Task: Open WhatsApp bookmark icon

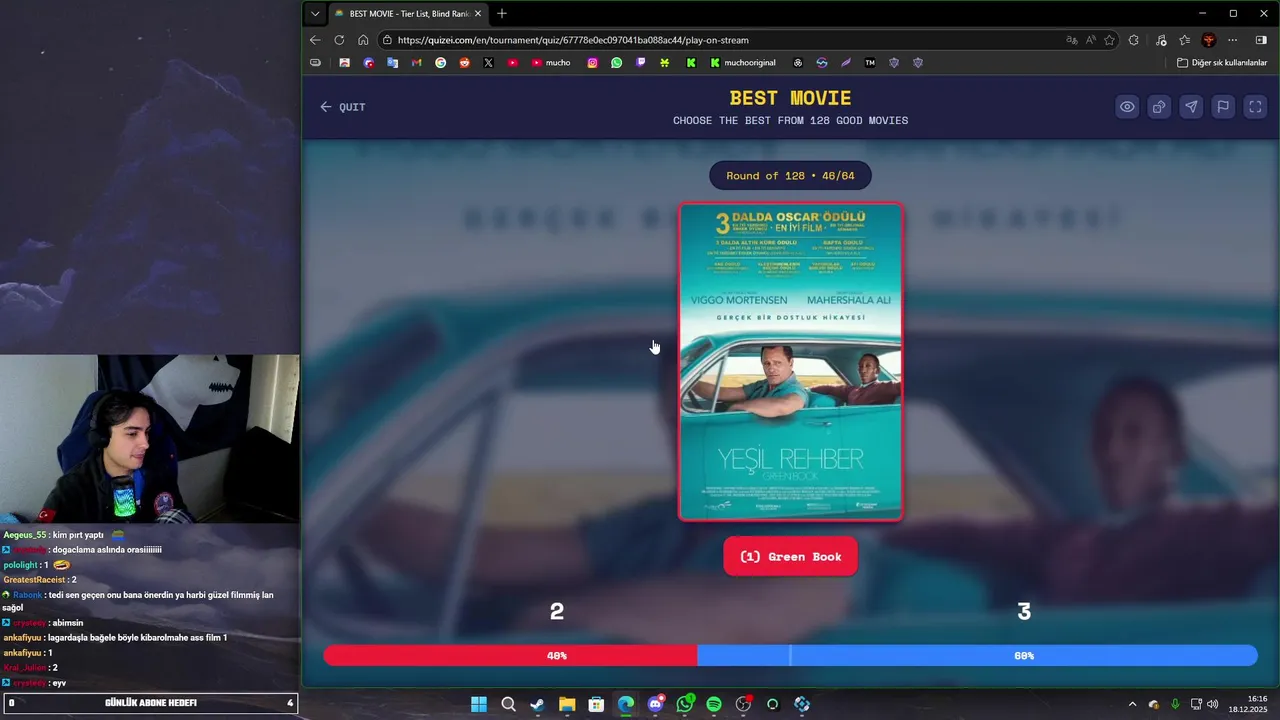Action: point(616,62)
